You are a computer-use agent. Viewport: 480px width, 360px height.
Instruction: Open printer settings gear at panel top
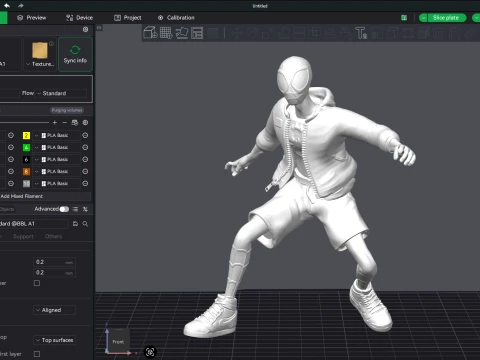[85, 29]
